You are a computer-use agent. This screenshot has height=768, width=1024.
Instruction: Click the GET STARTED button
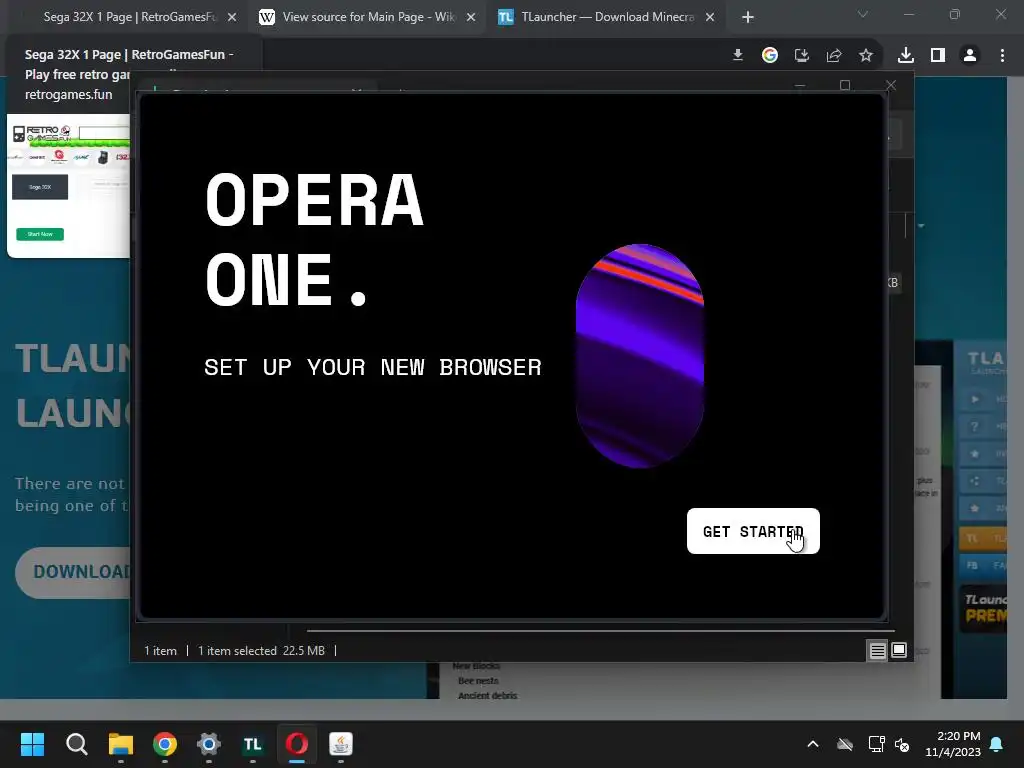click(x=753, y=531)
